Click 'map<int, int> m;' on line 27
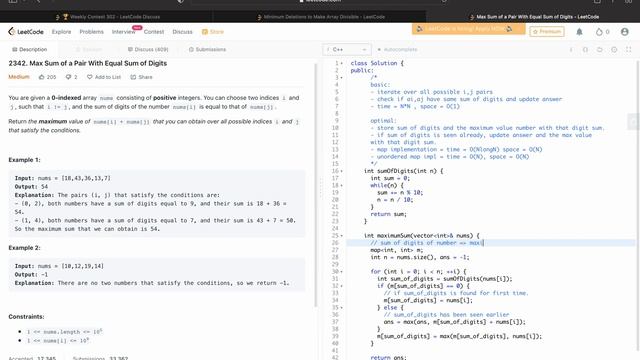This screenshot has width=640, height=360. click(396, 250)
